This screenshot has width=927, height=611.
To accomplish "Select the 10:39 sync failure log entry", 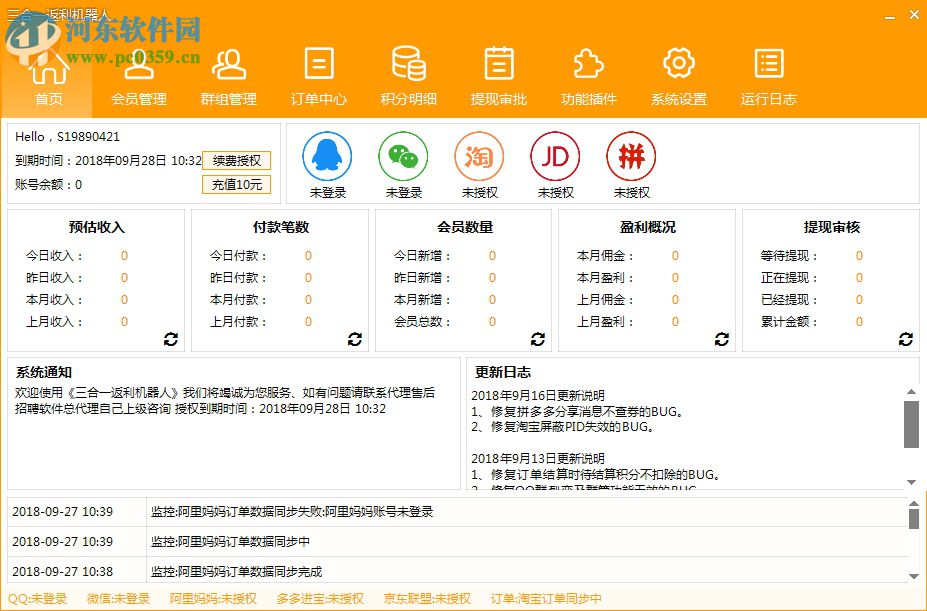I will tap(300, 511).
